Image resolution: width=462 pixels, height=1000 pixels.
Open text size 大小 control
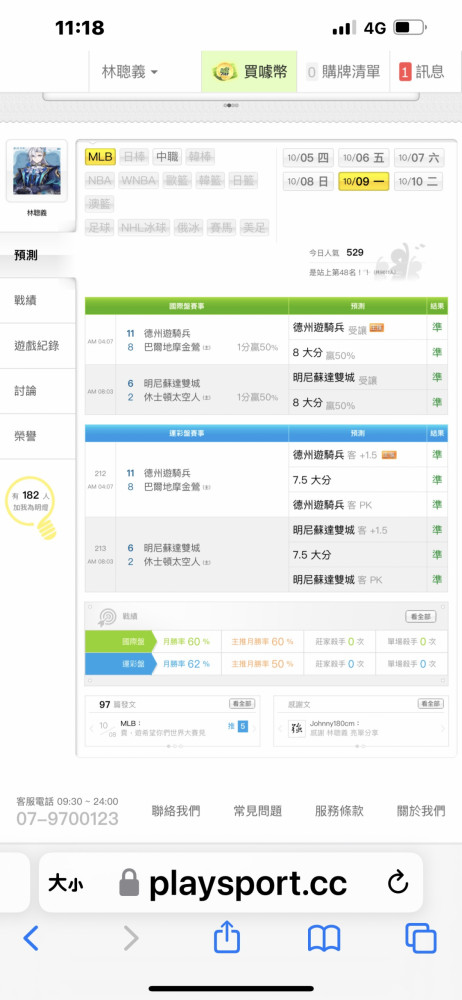(66, 884)
